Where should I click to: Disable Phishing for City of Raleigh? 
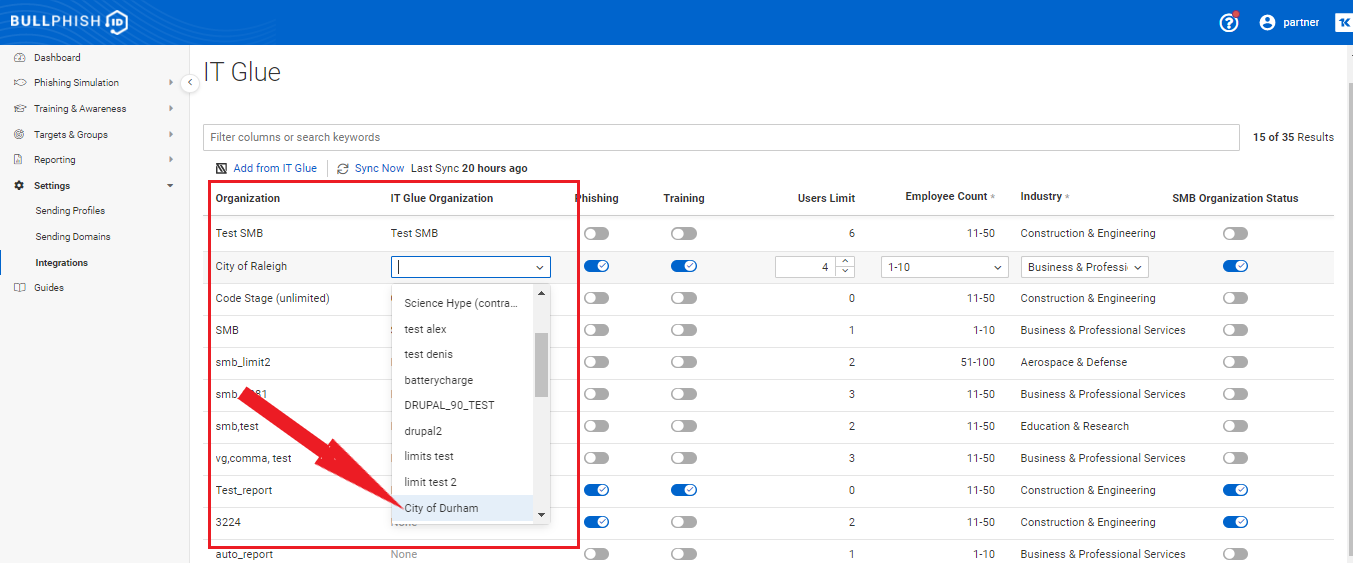596,266
